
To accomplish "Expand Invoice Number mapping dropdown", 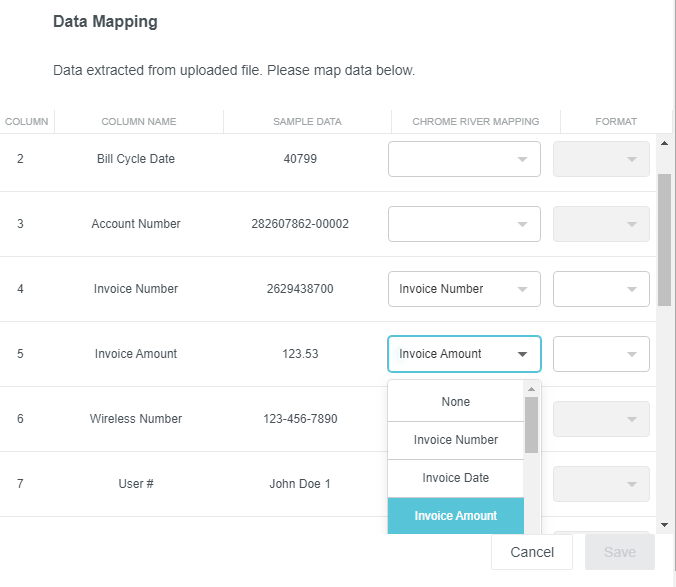I will coord(464,289).
